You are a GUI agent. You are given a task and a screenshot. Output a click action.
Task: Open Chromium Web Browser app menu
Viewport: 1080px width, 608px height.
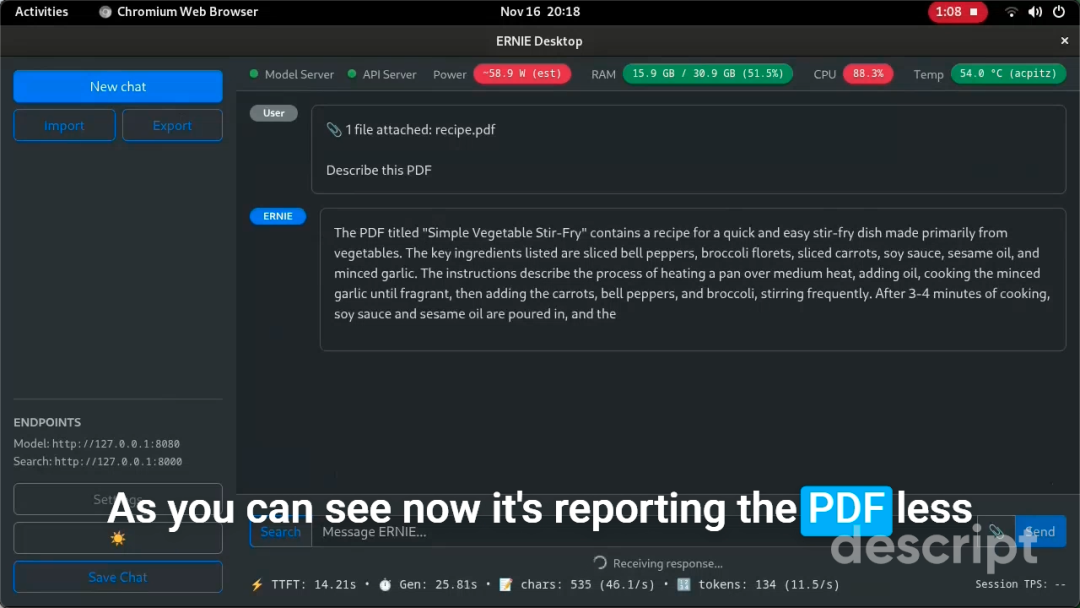178,12
